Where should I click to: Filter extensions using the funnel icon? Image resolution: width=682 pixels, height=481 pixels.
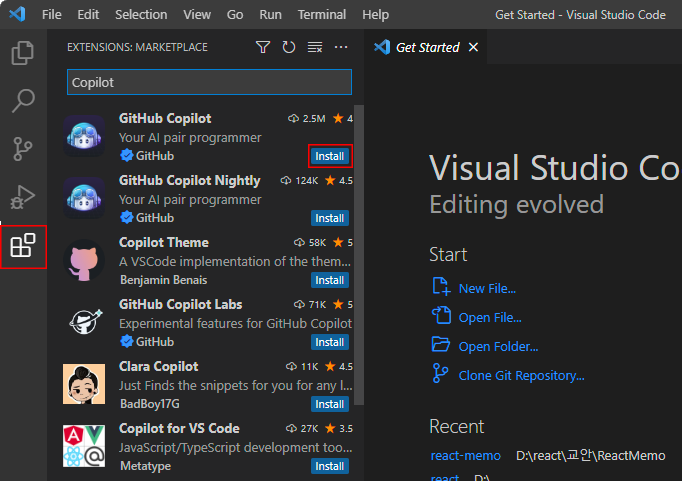pos(263,47)
